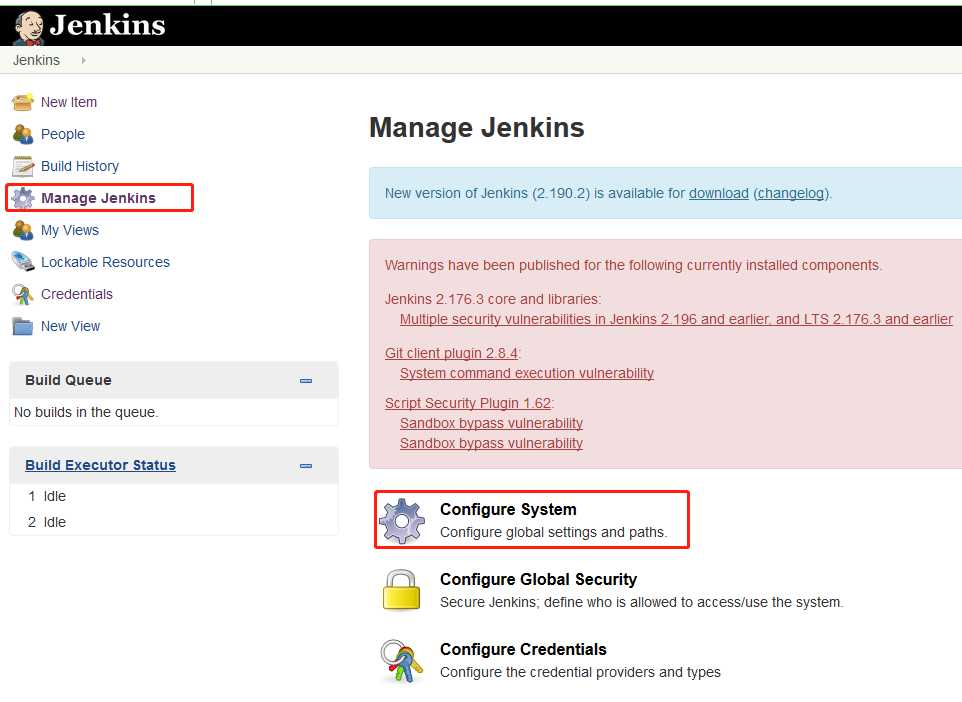The height and width of the screenshot is (702, 962).
Task: Click the Configure Global Security padlock icon
Action: (401, 590)
